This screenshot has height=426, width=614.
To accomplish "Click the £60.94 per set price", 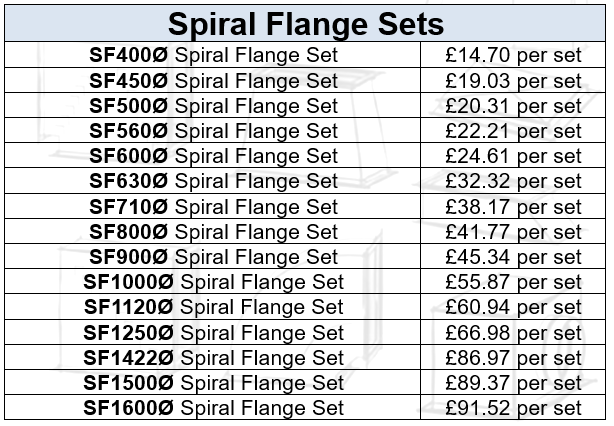I will [x=513, y=307].
